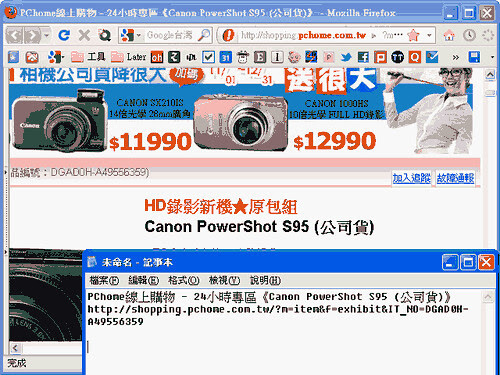Focus the Google 台灣 search box
Image resolution: width=500 pixels, height=375 pixels.
tap(170, 35)
